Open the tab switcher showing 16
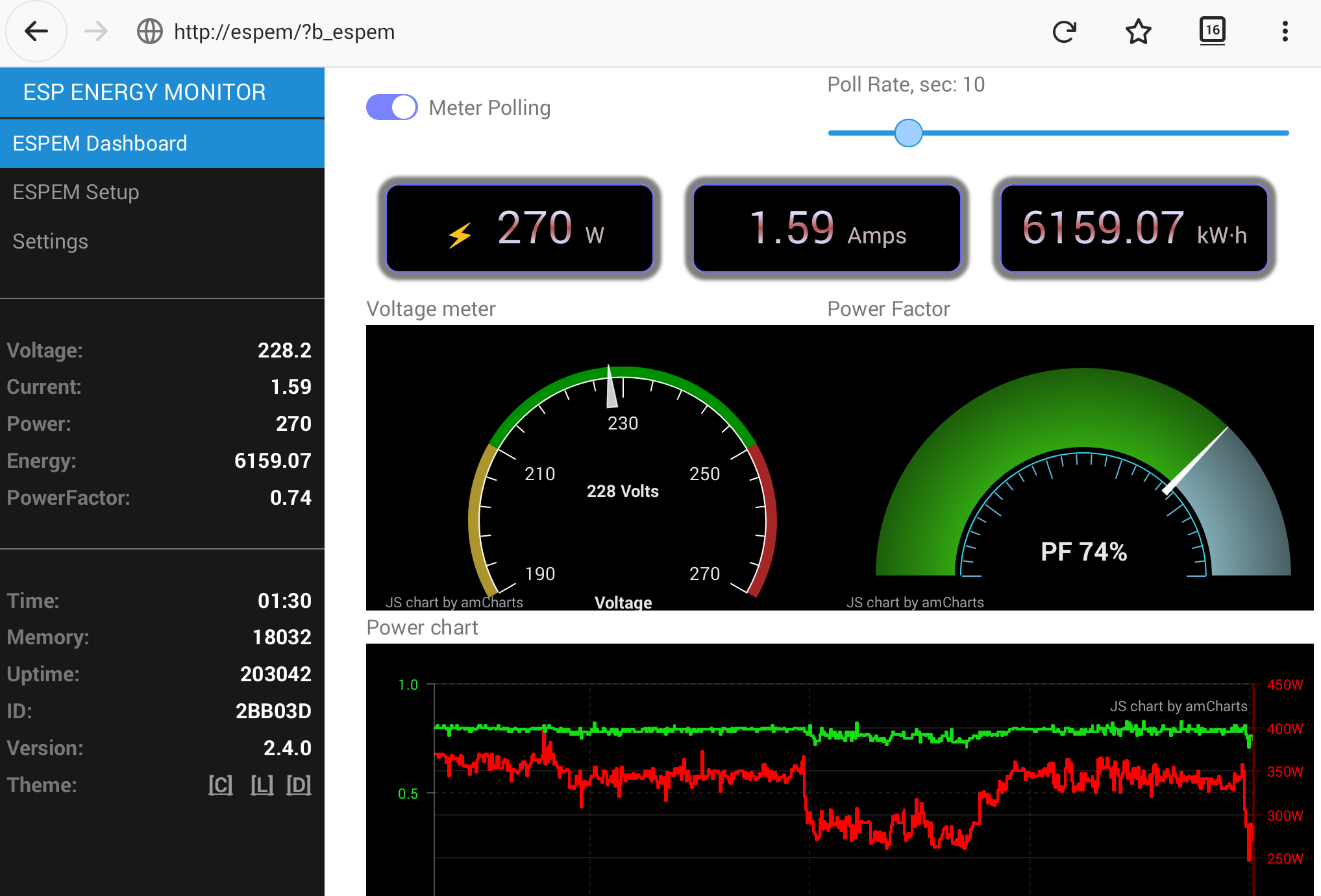Viewport: 1321px width, 896px height. click(x=1212, y=30)
